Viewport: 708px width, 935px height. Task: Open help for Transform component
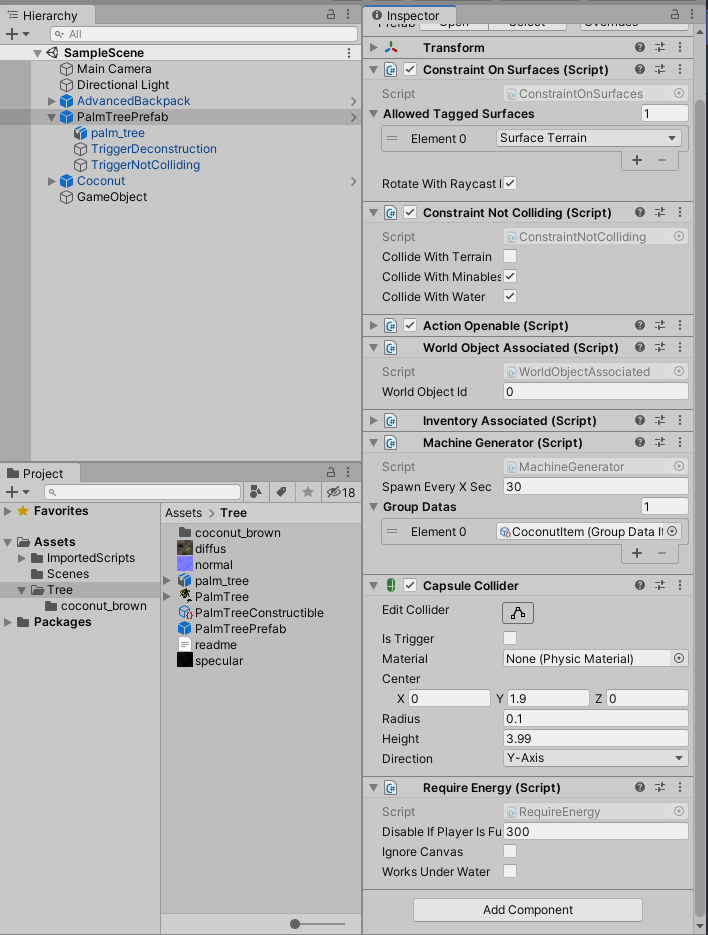point(639,47)
